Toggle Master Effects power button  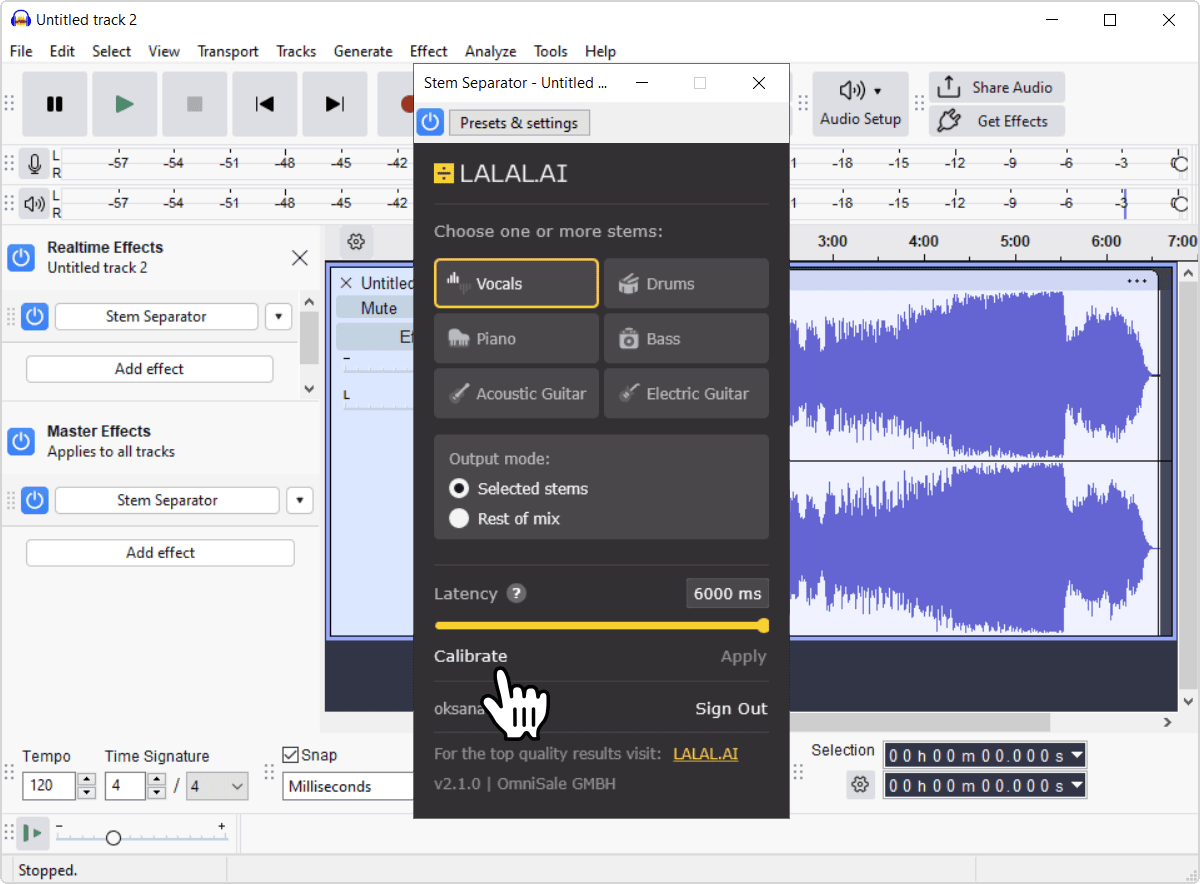tap(21, 441)
